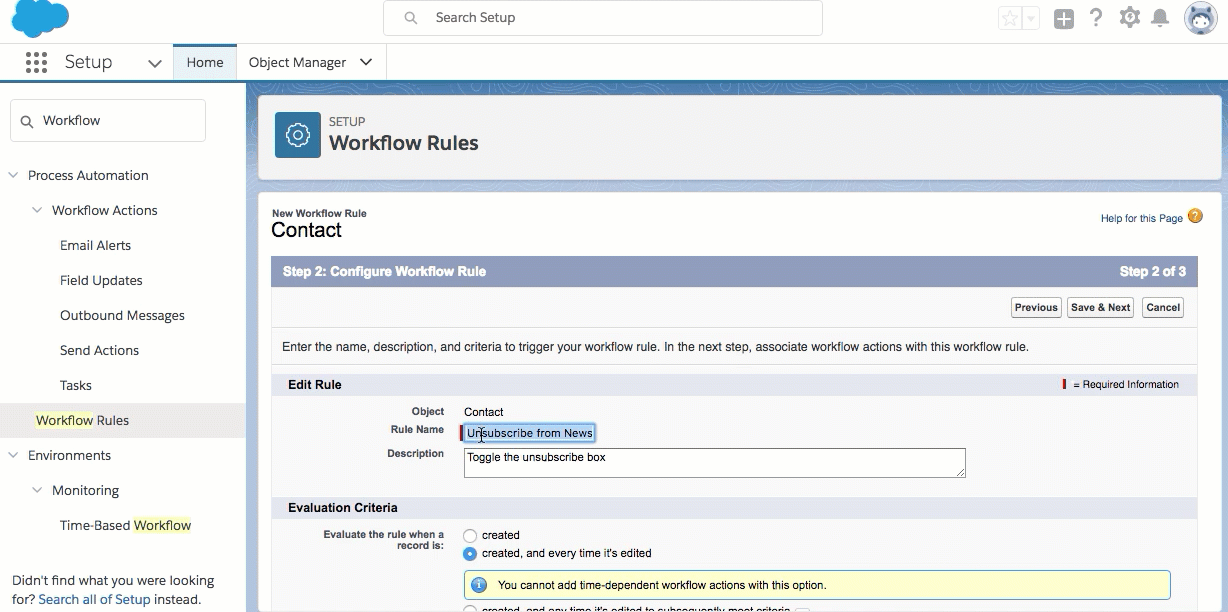The height and width of the screenshot is (612, 1228).
Task: Focus the Search Setup field
Action: [x=603, y=18]
